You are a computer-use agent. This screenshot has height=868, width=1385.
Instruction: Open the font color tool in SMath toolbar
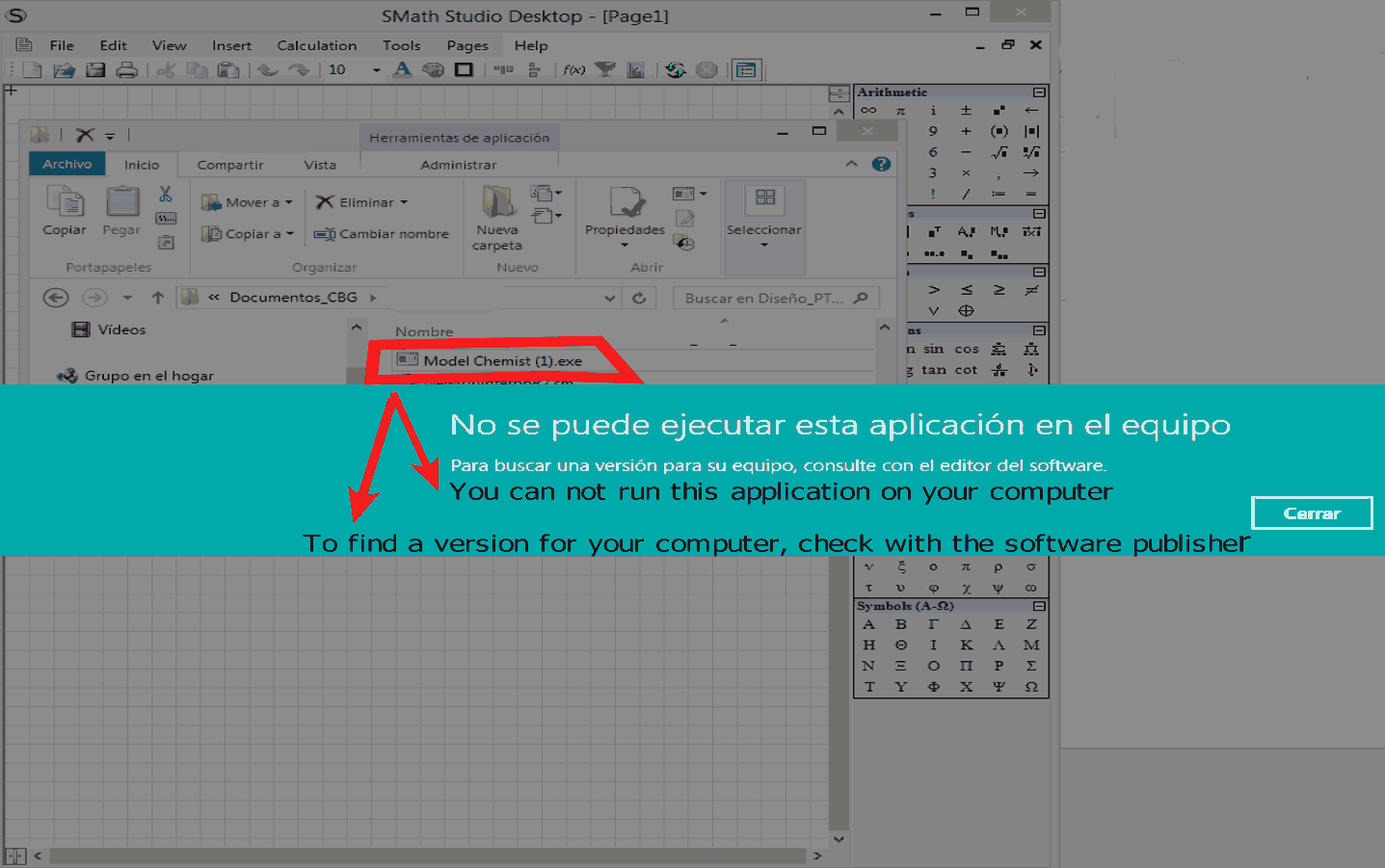[402, 69]
